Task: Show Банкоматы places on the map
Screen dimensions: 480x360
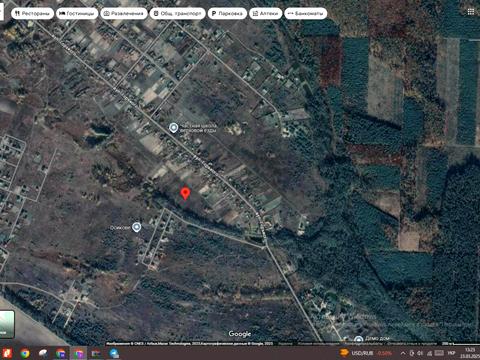Action: point(305,13)
